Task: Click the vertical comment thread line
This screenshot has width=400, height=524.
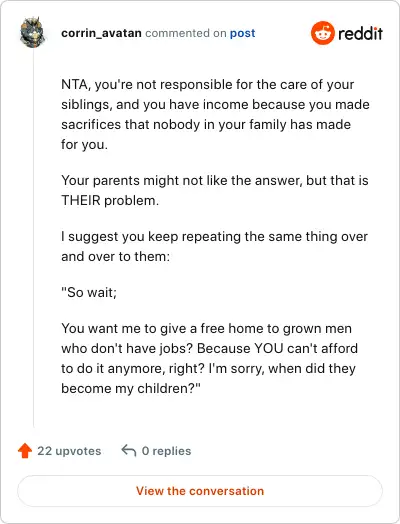Action: point(33,237)
